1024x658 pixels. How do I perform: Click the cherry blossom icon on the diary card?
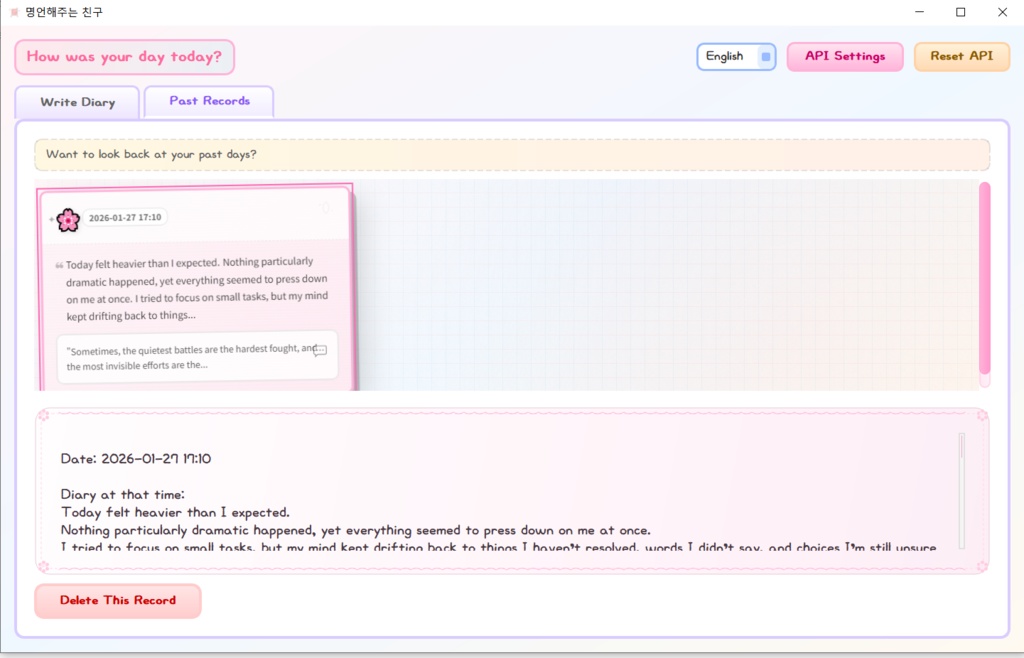click(x=68, y=220)
